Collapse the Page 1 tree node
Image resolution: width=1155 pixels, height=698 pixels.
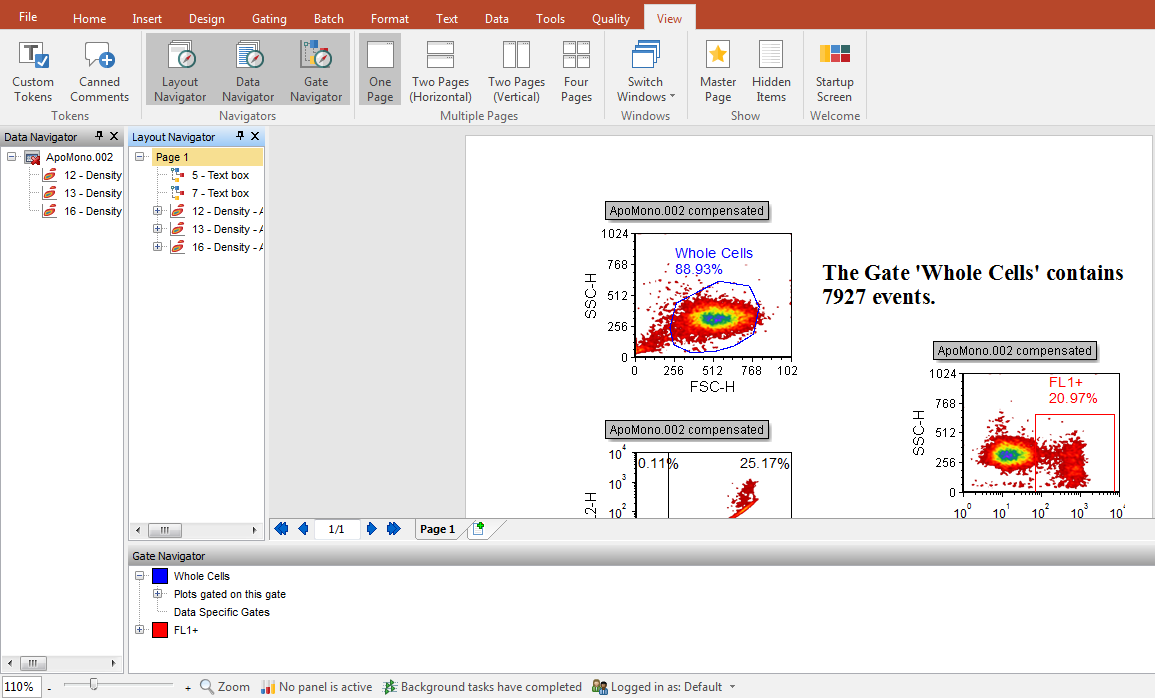139,157
